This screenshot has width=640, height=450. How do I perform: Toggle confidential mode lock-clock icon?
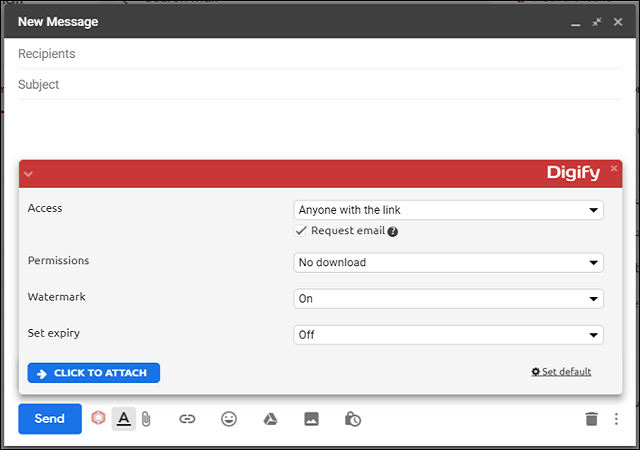[353, 419]
